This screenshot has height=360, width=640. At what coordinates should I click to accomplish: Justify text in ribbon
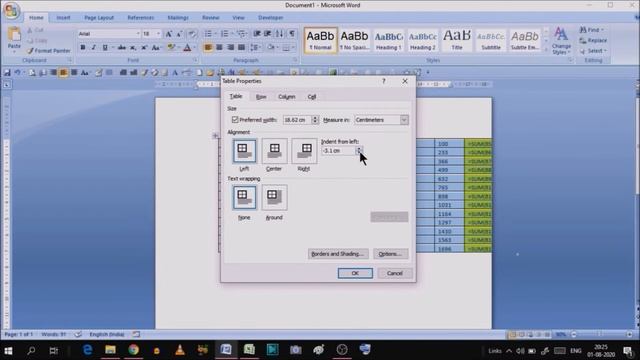tap(241, 48)
